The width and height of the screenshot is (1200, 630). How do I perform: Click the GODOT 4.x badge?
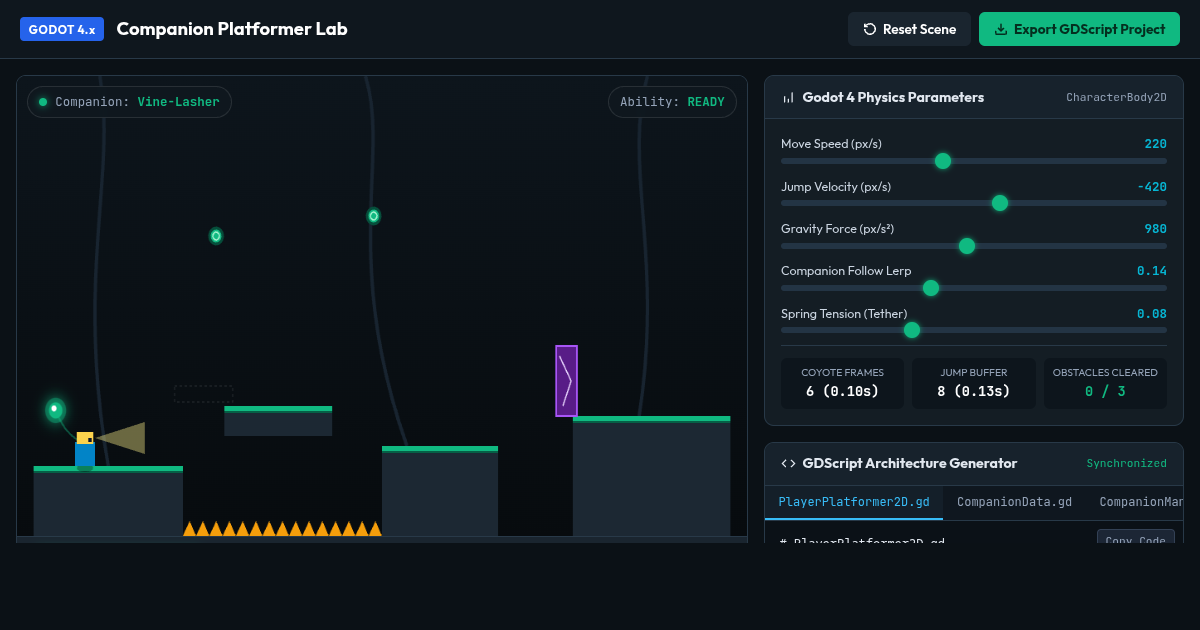(x=62, y=29)
